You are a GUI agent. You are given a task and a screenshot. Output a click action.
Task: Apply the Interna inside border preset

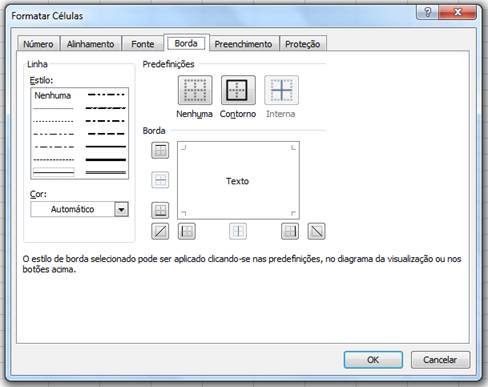[281, 90]
